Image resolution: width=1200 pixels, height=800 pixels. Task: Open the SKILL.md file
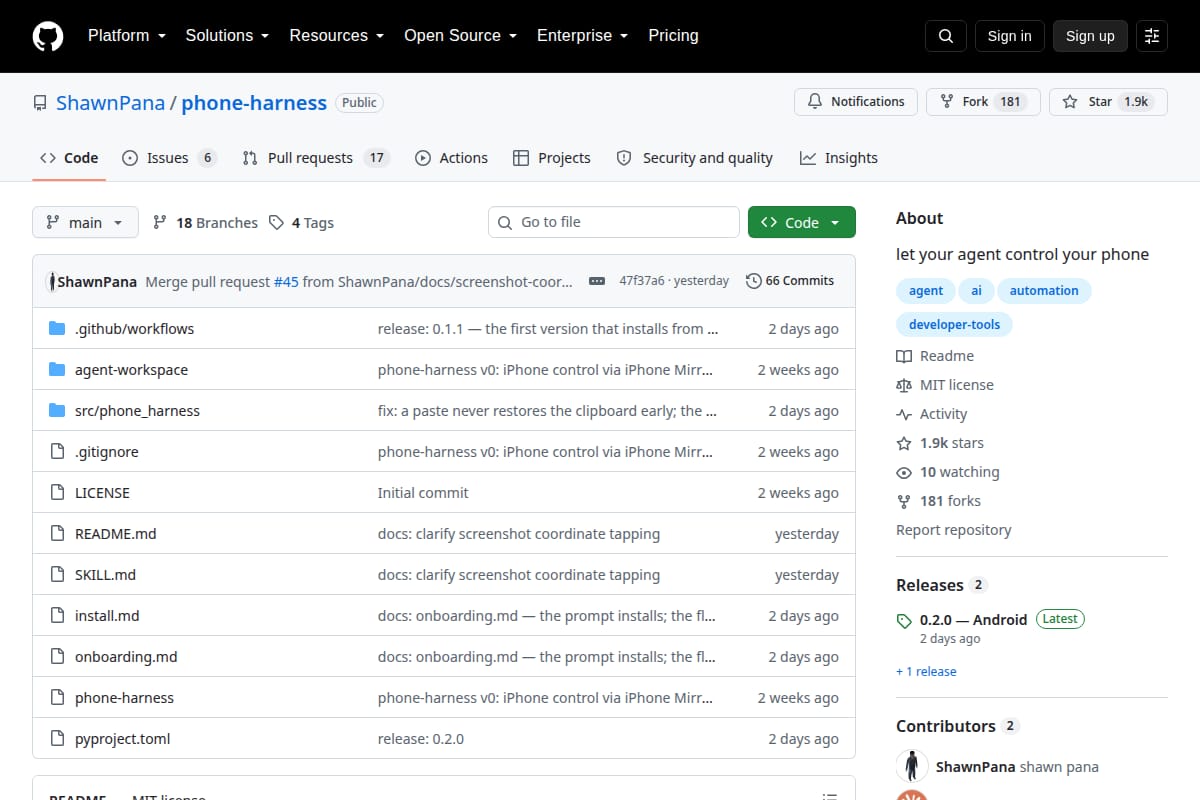pyautogui.click(x=105, y=575)
